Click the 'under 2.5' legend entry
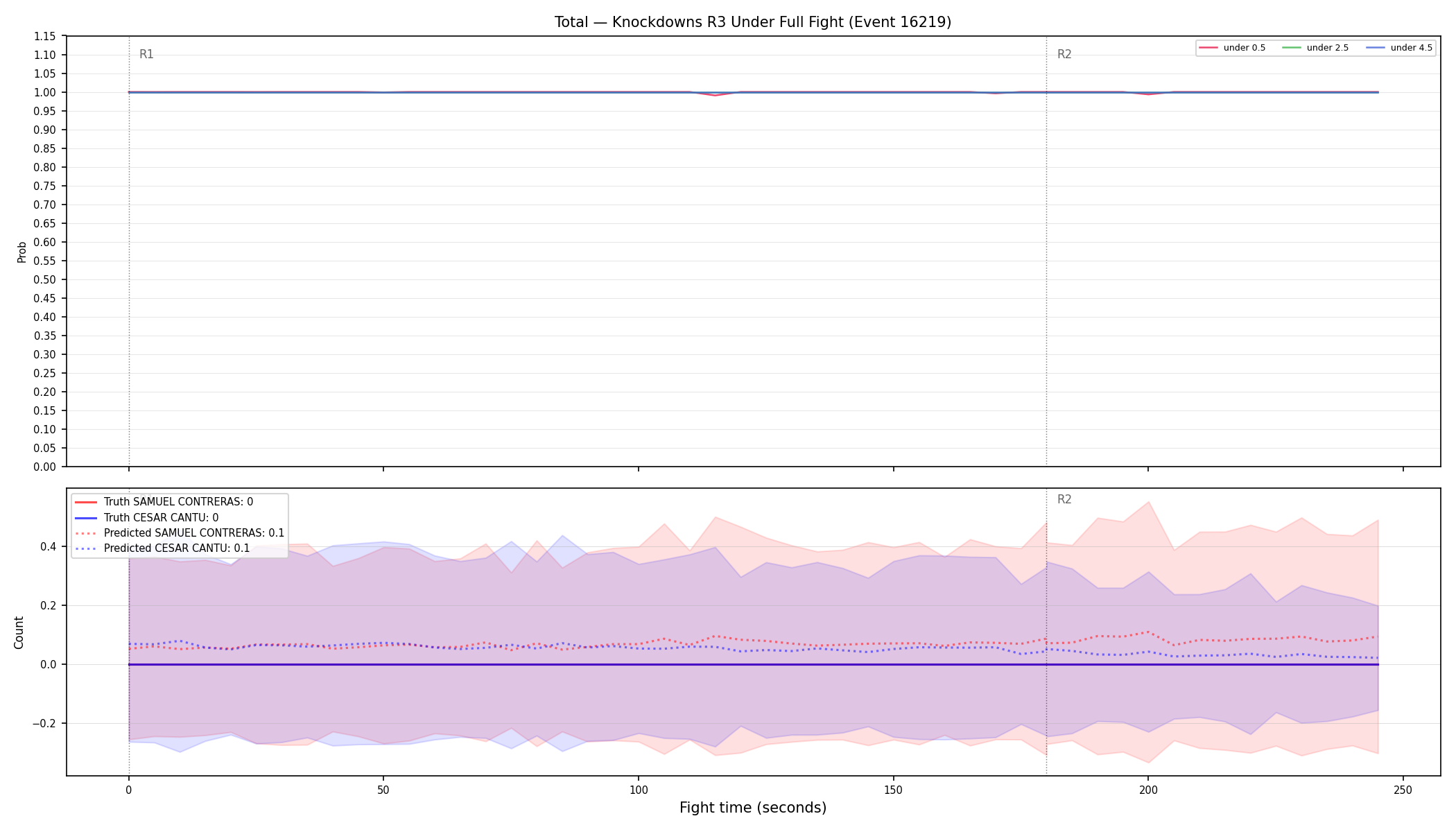This screenshot has width=1456, height=832. click(x=1315, y=48)
